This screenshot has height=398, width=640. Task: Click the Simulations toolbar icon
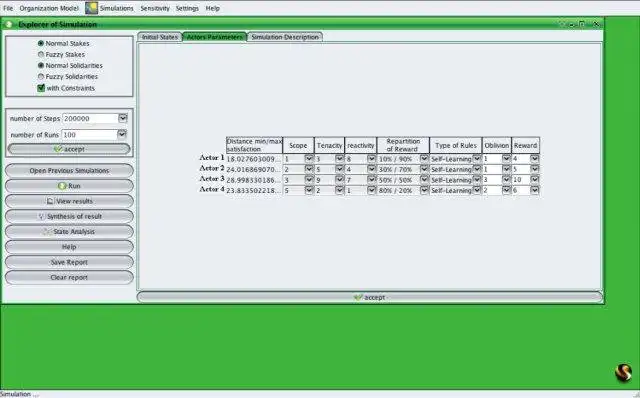point(91,8)
